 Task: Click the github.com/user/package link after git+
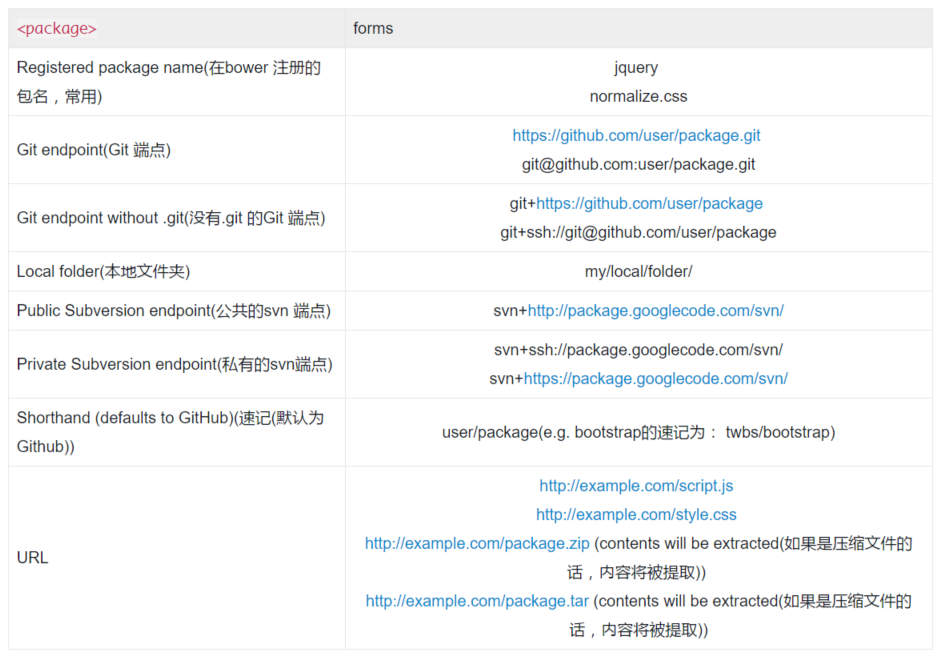[649, 203]
